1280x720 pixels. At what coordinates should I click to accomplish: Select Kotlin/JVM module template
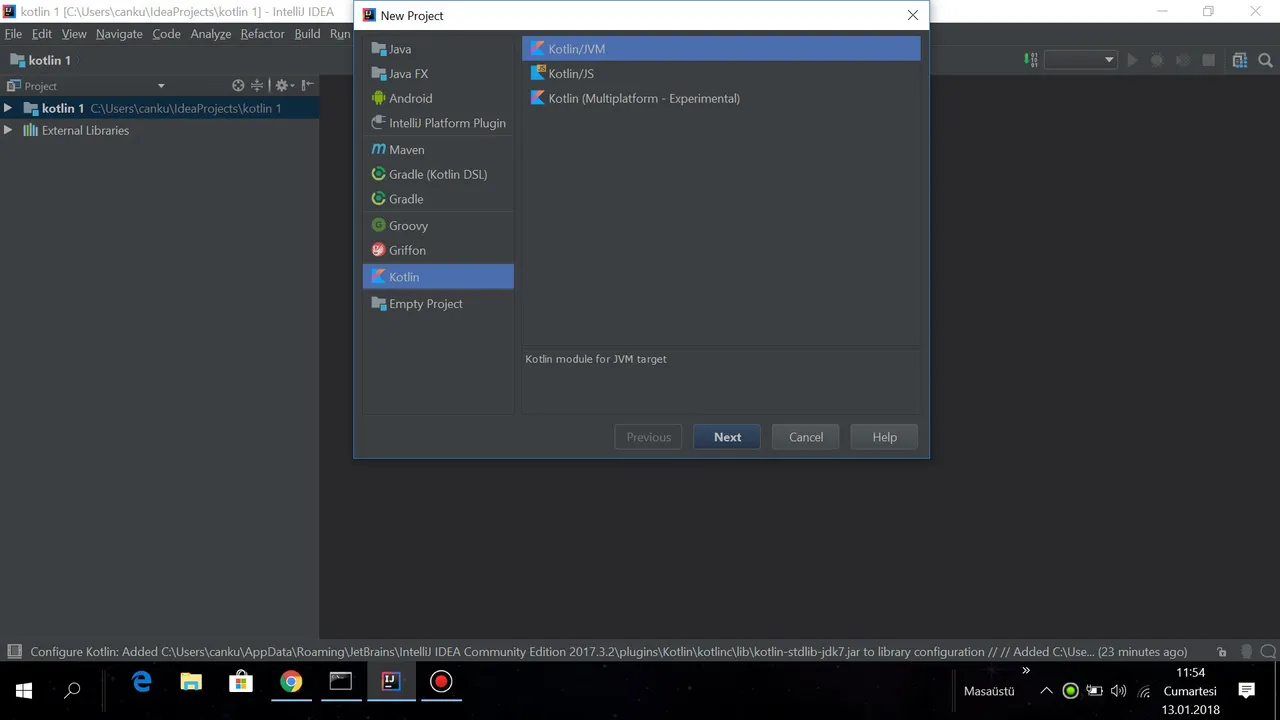[721, 49]
